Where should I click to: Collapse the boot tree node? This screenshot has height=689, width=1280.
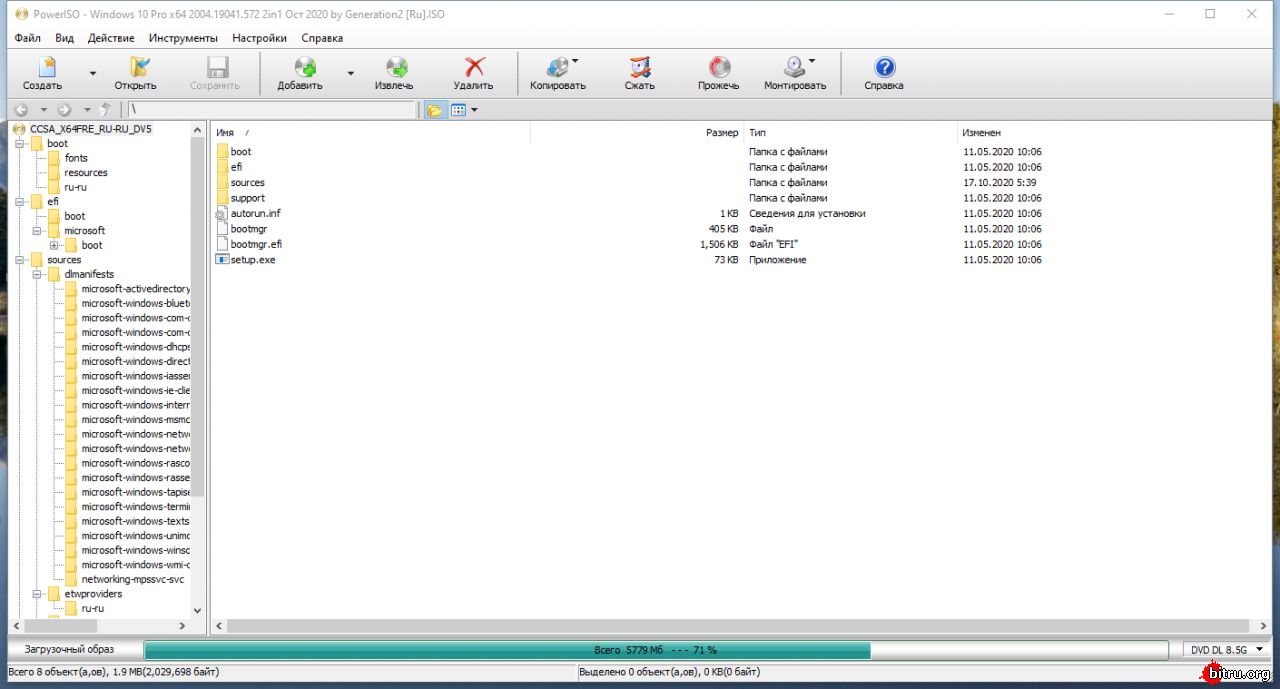click(x=20, y=144)
